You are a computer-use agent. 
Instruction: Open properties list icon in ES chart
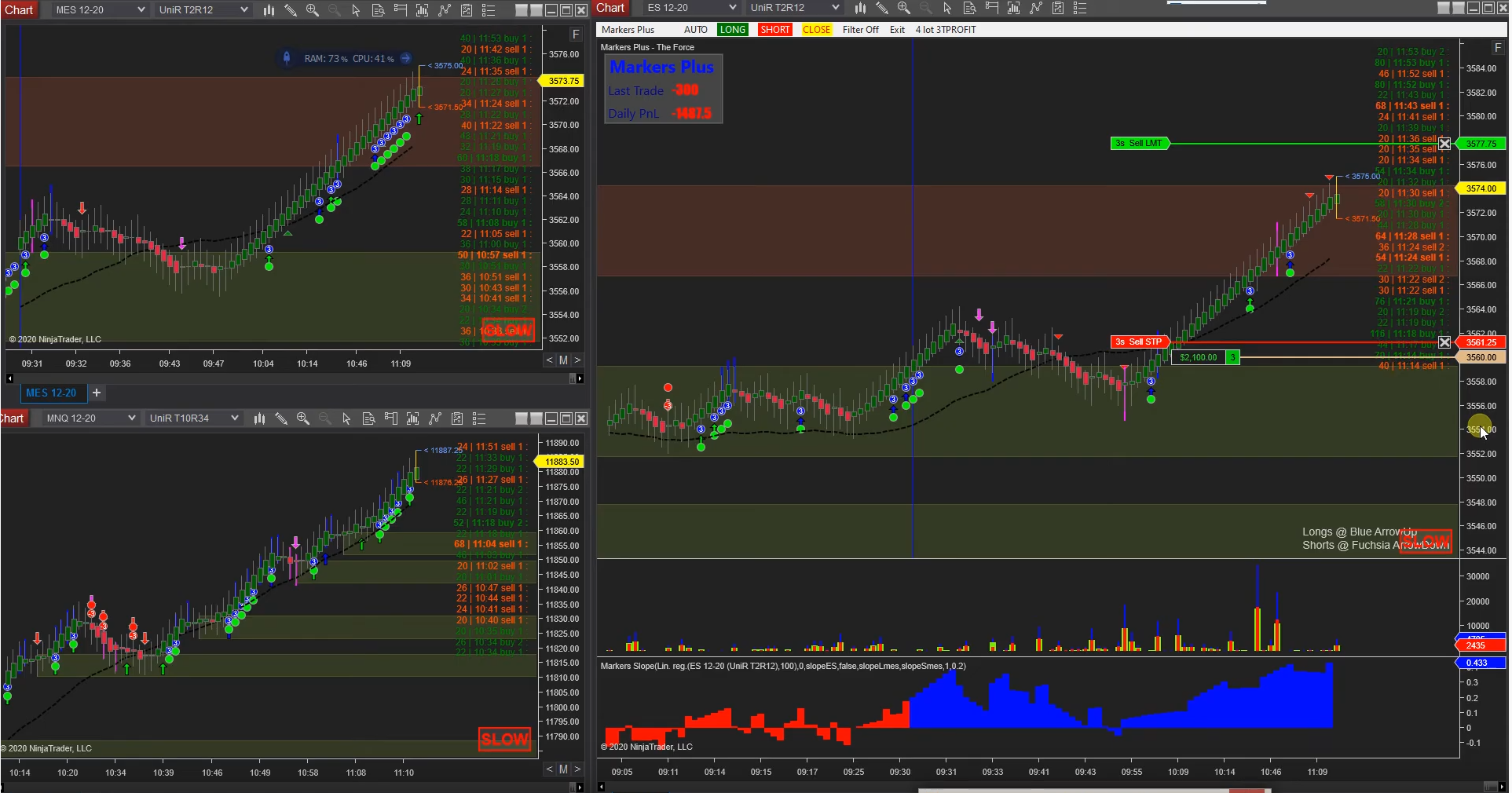click(x=1080, y=8)
